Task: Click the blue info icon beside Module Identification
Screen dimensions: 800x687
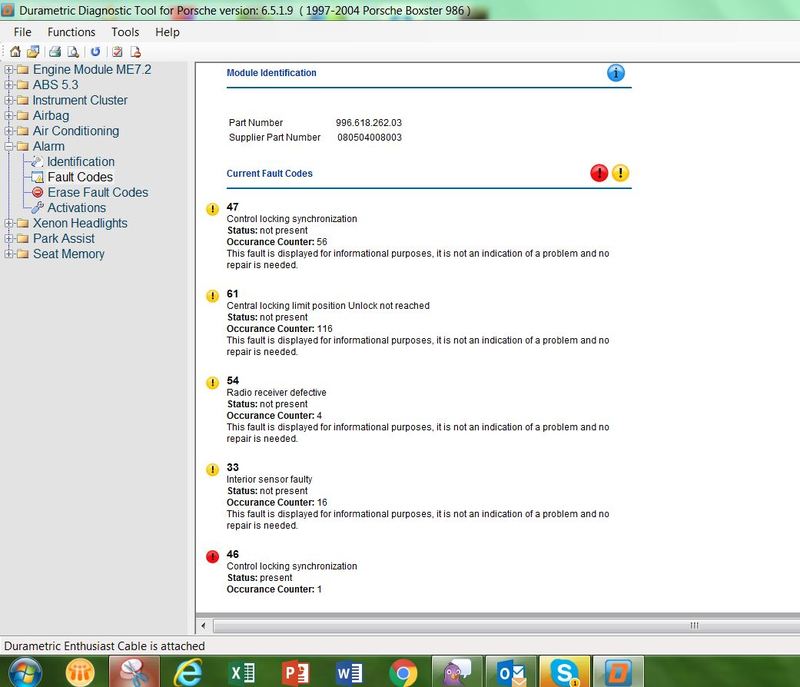Action: click(616, 73)
